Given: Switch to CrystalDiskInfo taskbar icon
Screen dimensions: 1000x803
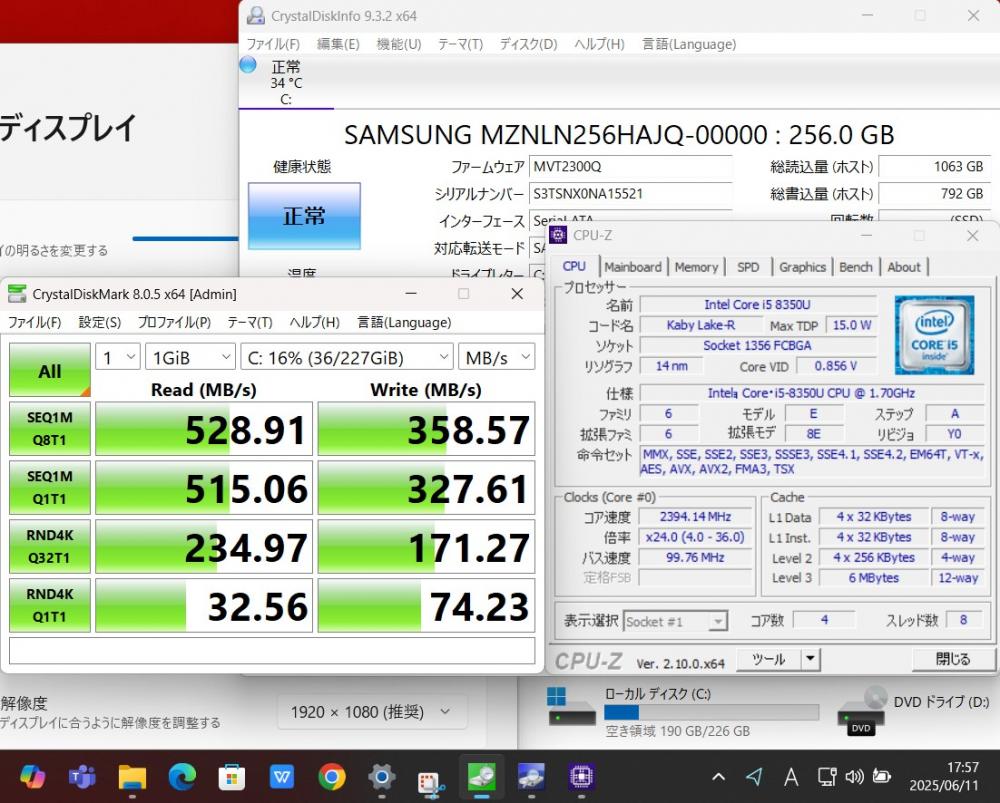Looking at the screenshot, I should [x=531, y=776].
